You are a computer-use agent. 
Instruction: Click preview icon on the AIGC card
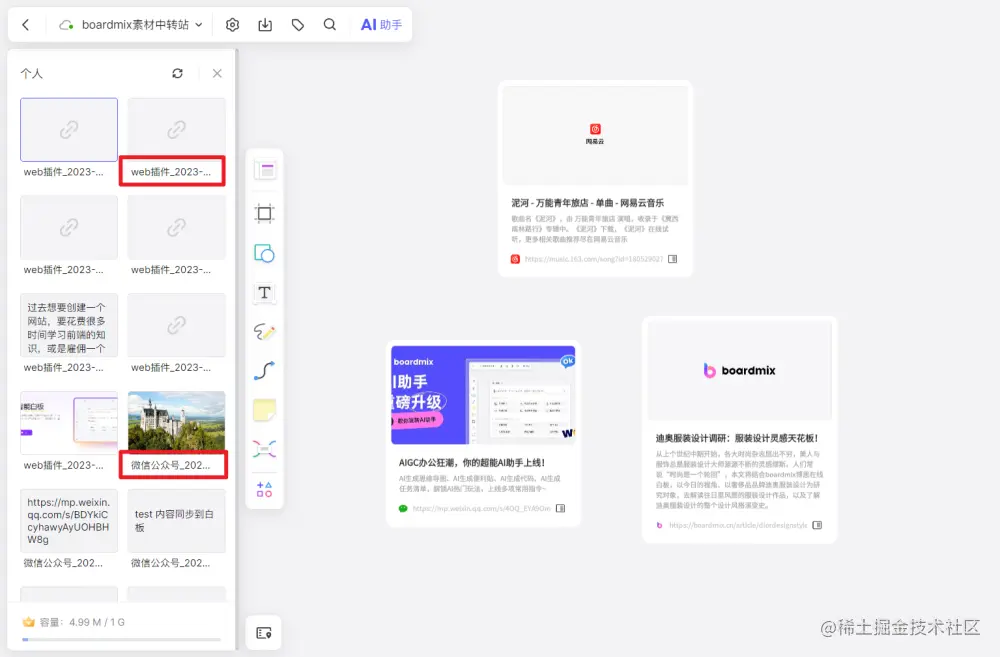pos(561,508)
